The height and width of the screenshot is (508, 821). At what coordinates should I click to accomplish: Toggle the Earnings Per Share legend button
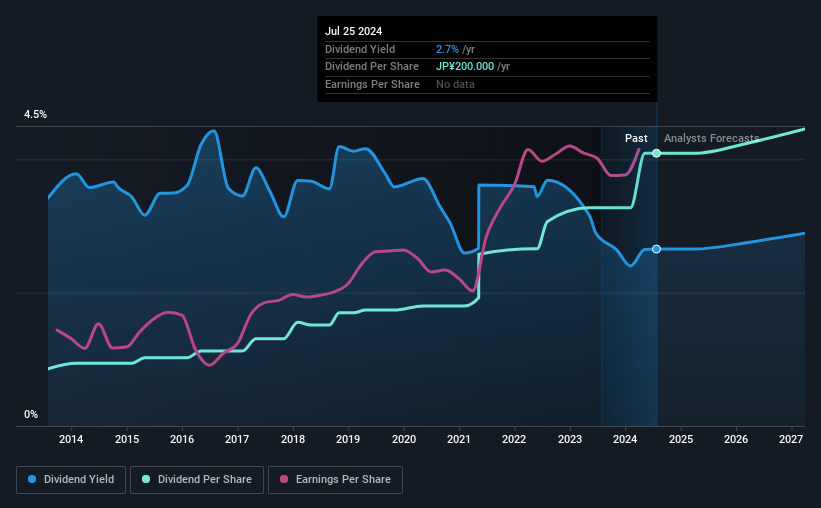(335, 480)
